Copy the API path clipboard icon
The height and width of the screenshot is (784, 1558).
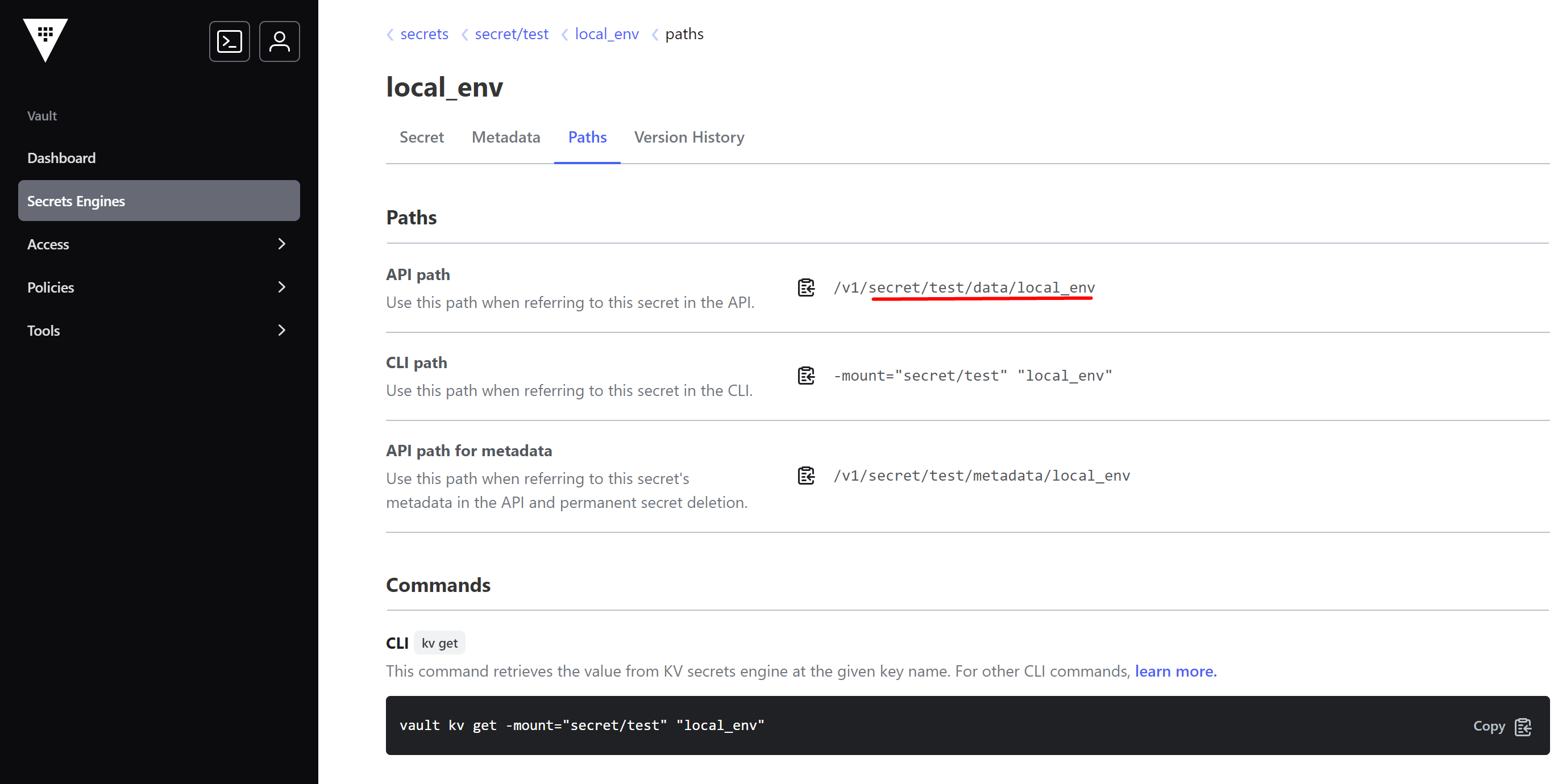coord(805,287)
